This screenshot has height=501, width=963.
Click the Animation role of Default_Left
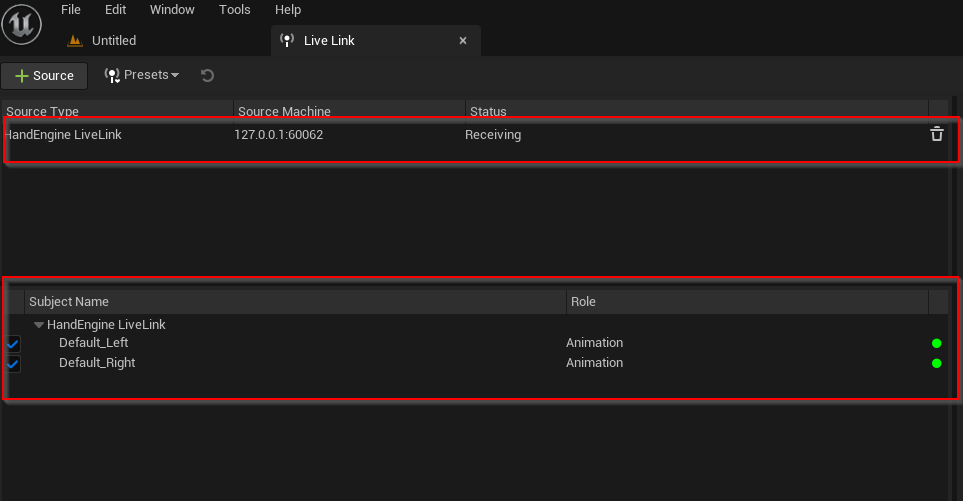tap(595, 343)
